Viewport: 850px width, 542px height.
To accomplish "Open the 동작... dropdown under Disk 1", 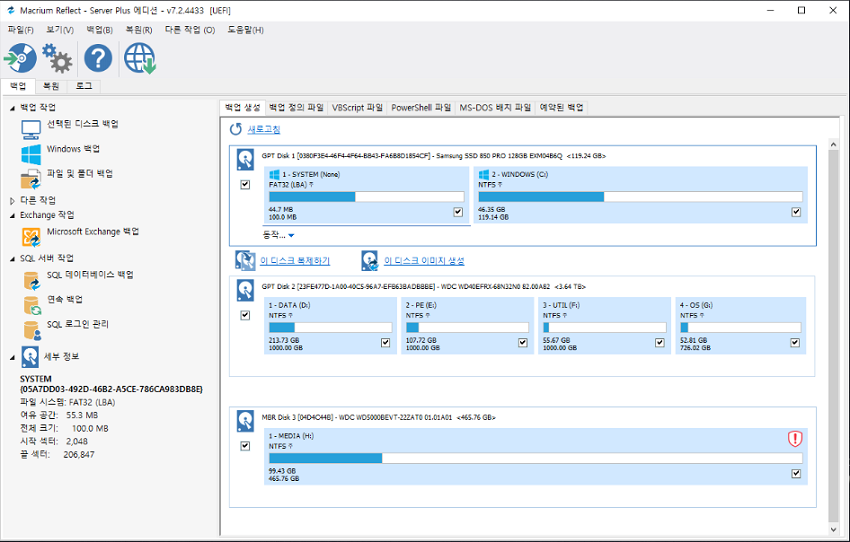I will (x=279, y=235).
